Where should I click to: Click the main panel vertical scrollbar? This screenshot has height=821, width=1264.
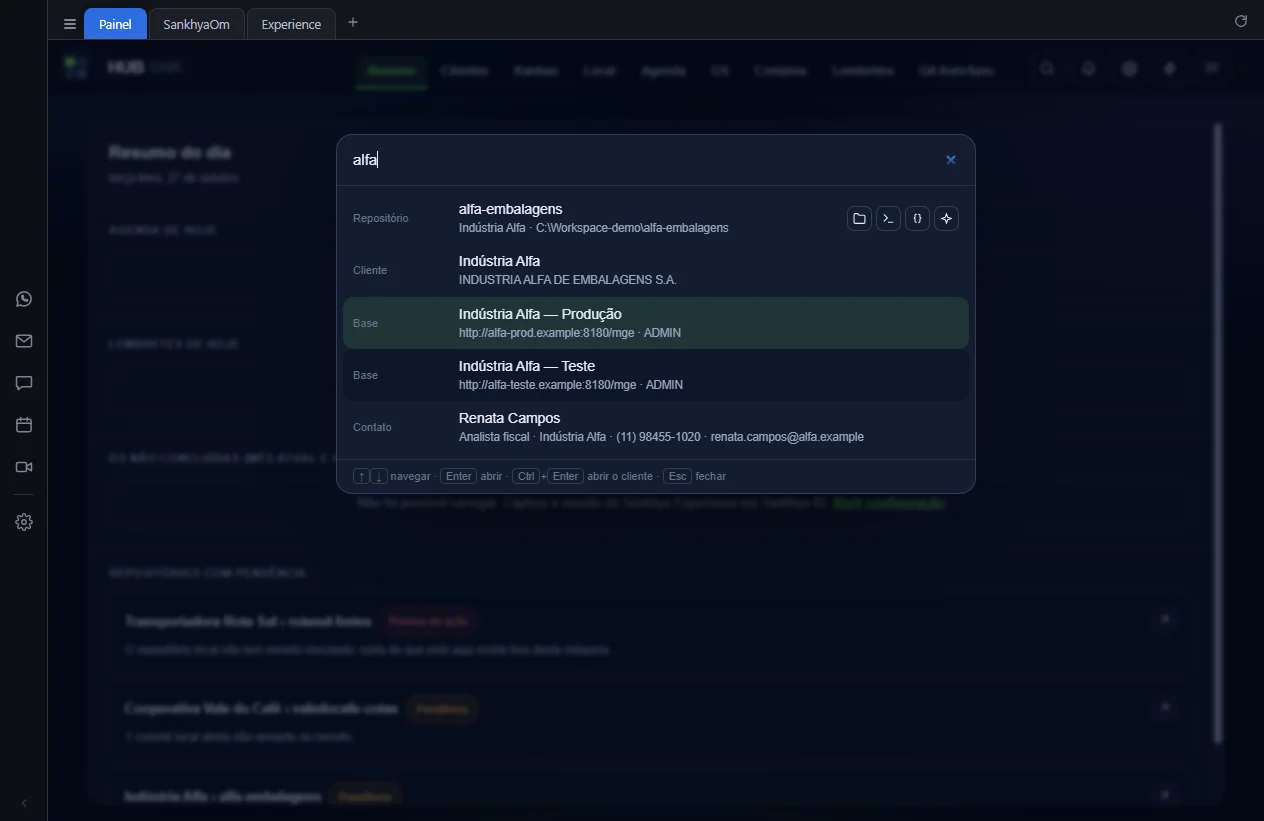(1218, 434)
